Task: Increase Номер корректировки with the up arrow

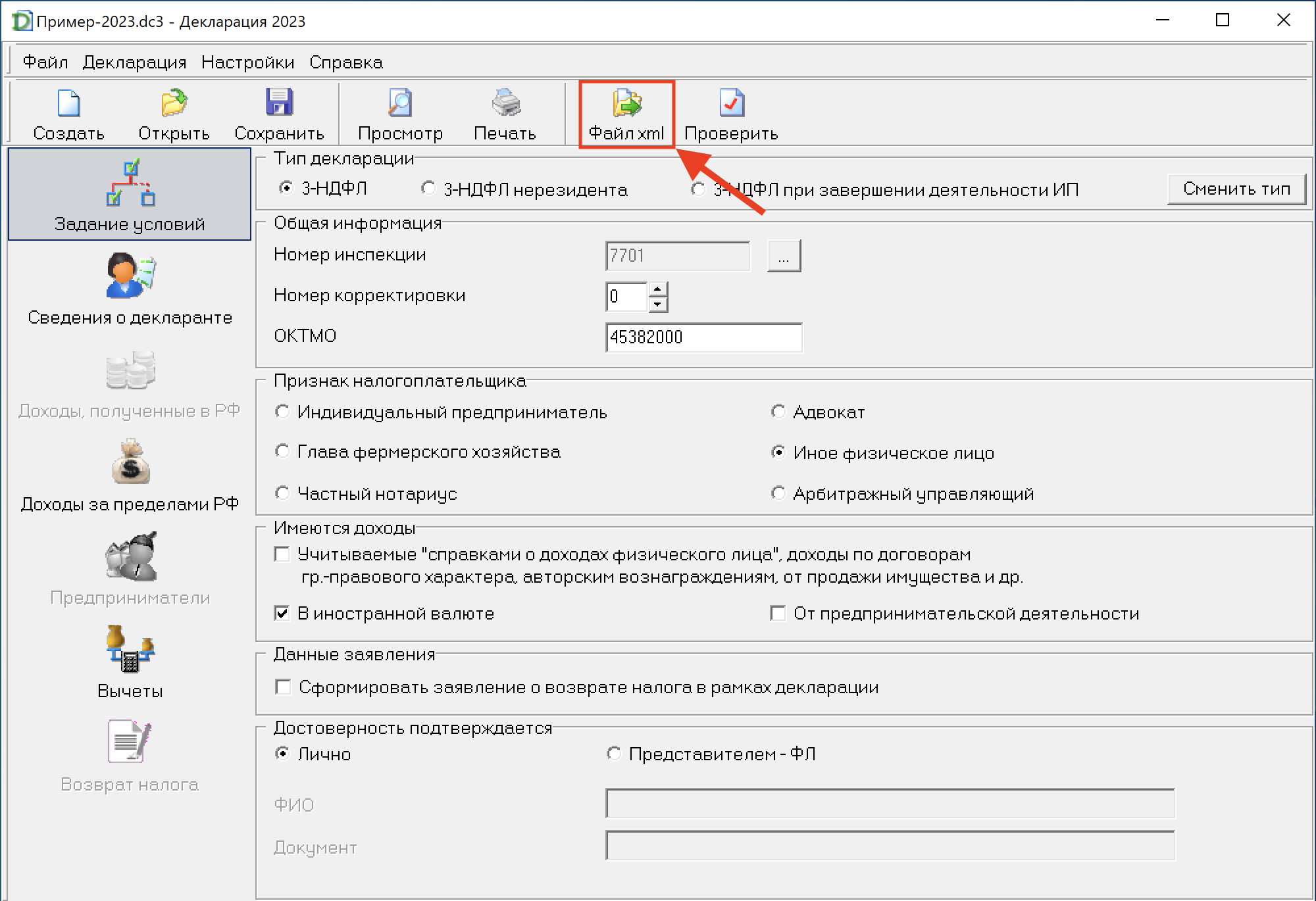Action: (x=657, y=289)
